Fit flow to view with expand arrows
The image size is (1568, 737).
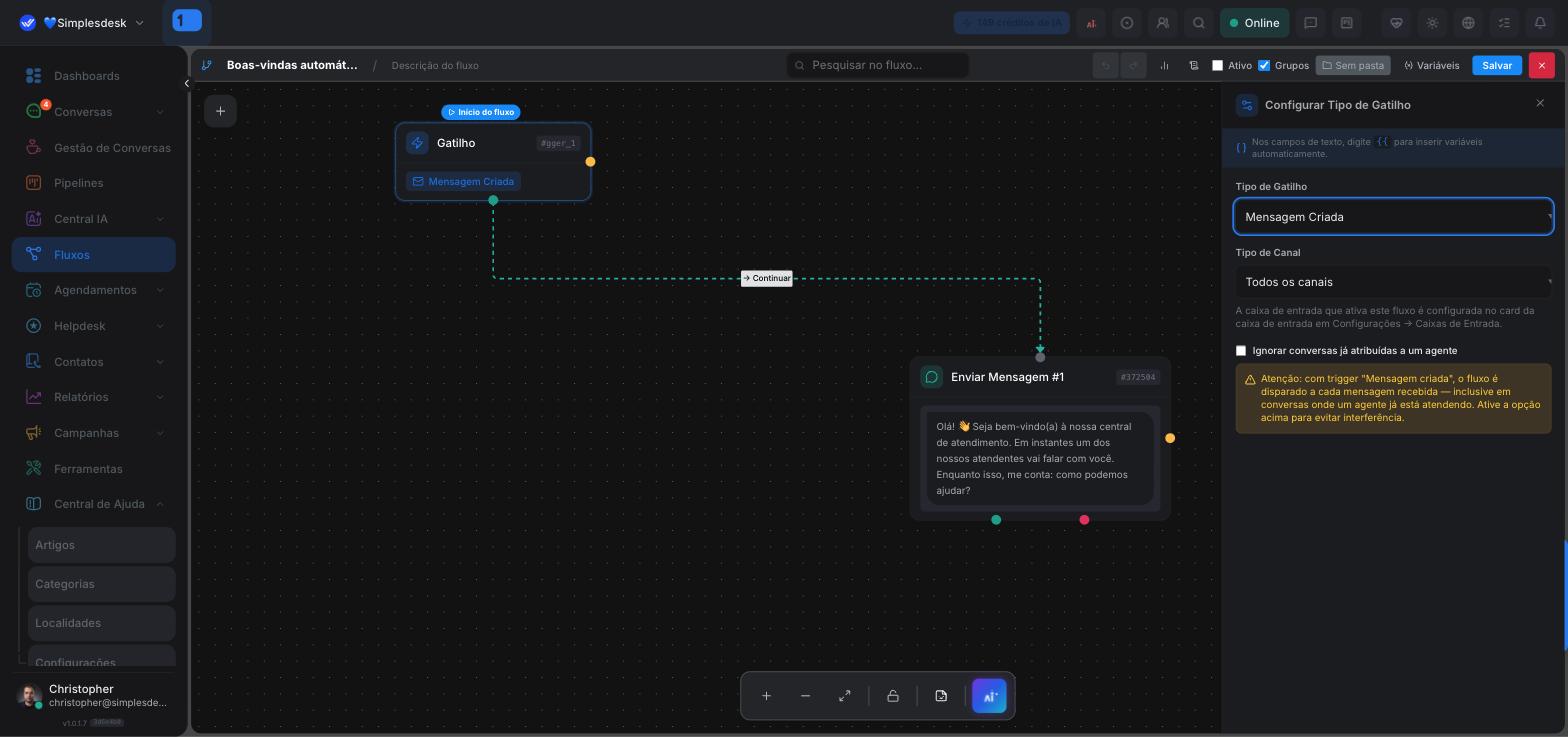845,696
